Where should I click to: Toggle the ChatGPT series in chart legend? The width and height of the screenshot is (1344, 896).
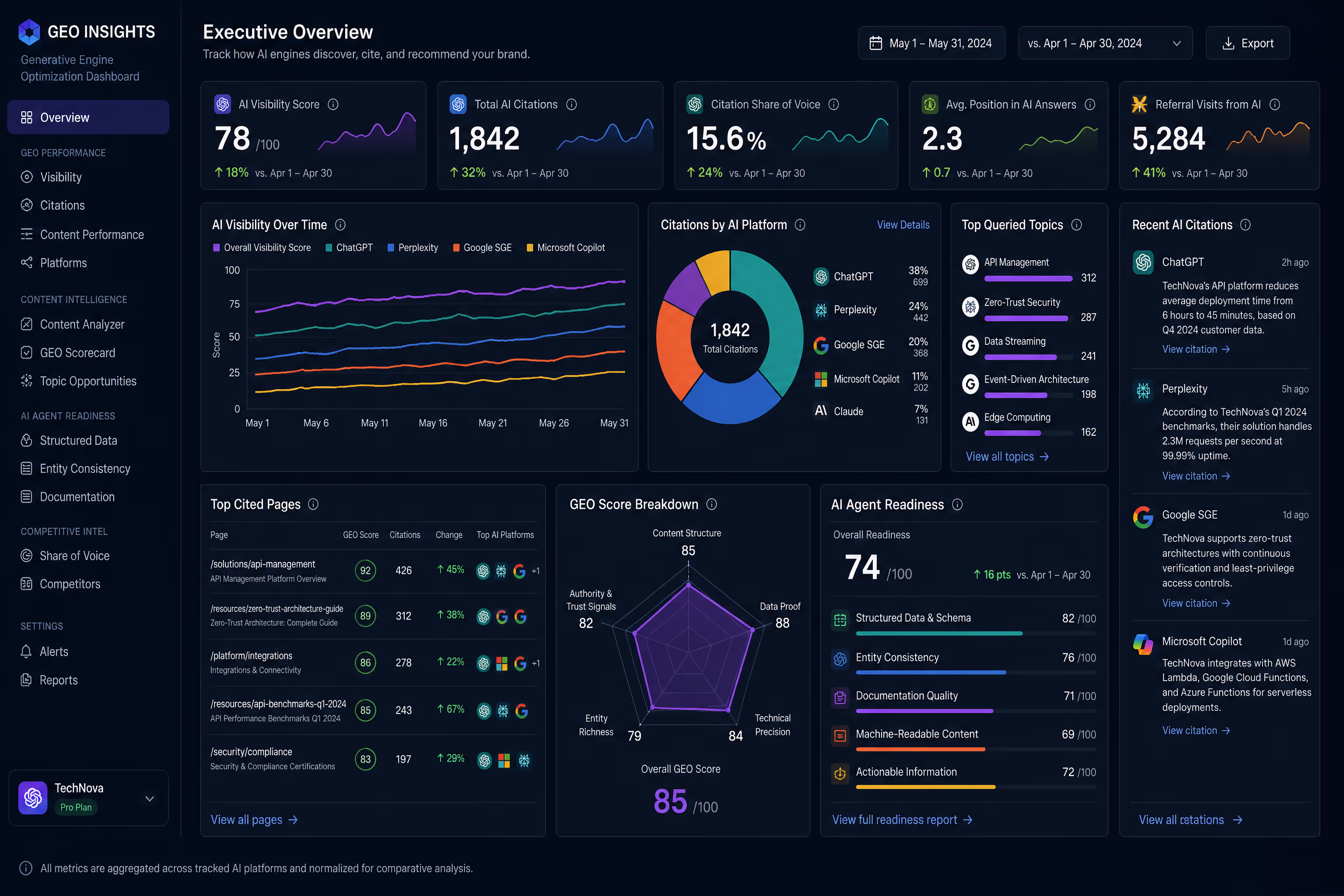[349, 248]
